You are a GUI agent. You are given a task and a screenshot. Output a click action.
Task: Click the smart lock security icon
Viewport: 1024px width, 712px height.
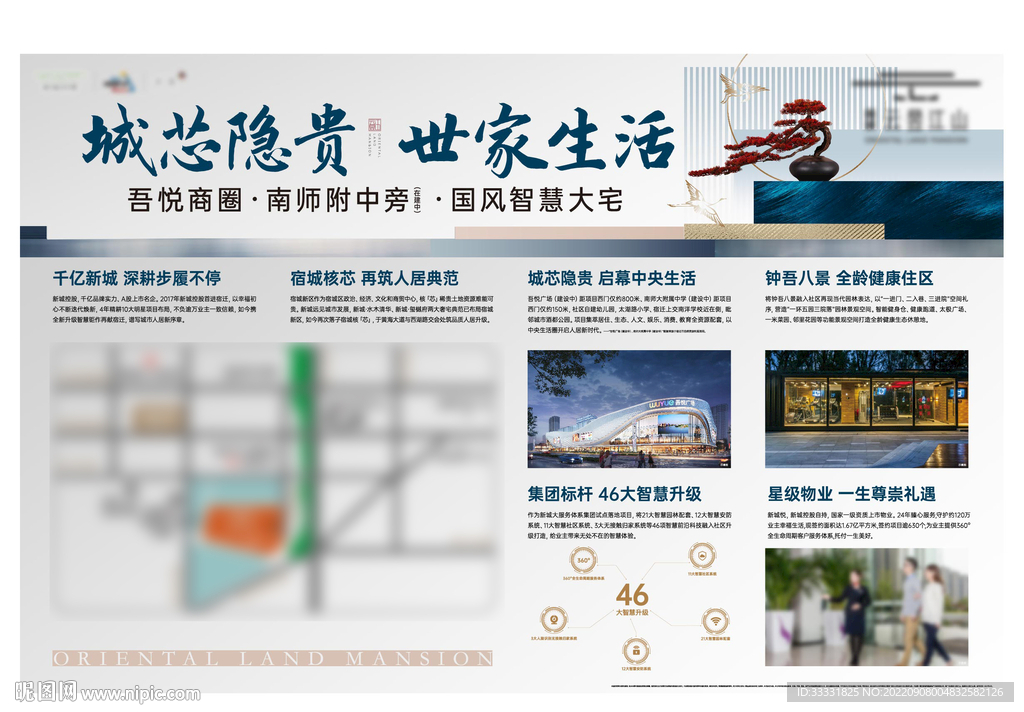pos(635,651)
